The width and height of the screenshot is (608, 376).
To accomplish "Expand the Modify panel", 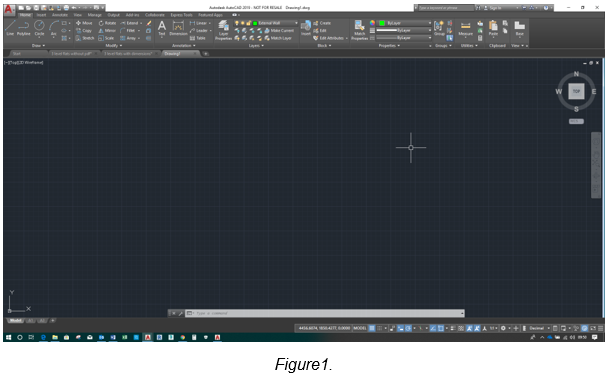I will click(114, 46).
